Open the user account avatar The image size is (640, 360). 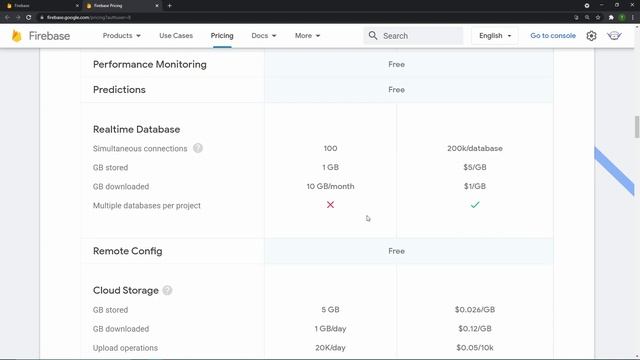[614, 36]
